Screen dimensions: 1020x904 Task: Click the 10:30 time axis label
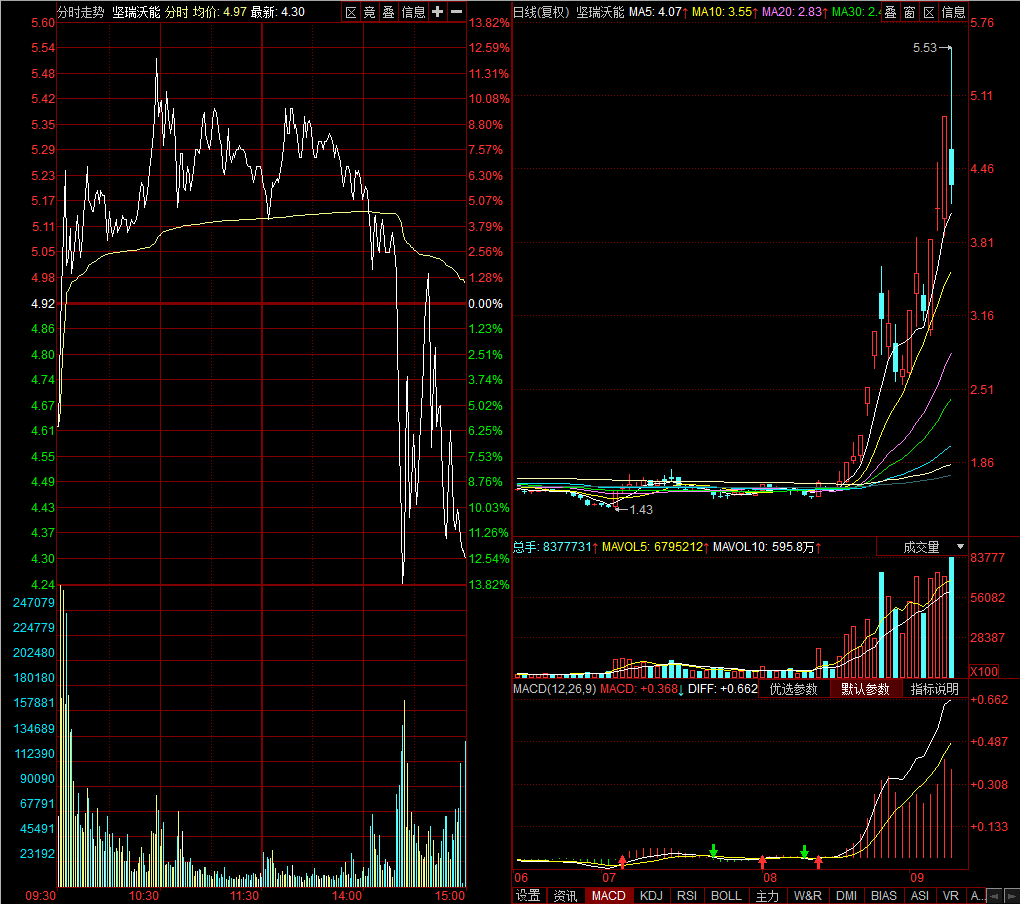[144, 896]
